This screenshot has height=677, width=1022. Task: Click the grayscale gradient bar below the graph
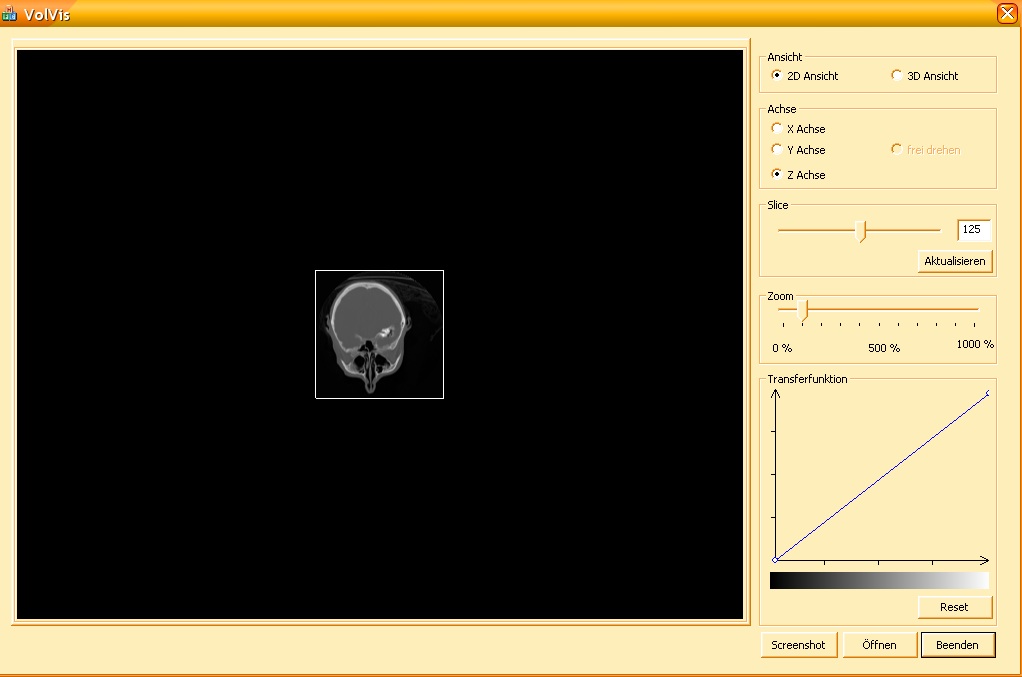coord(879,581)
